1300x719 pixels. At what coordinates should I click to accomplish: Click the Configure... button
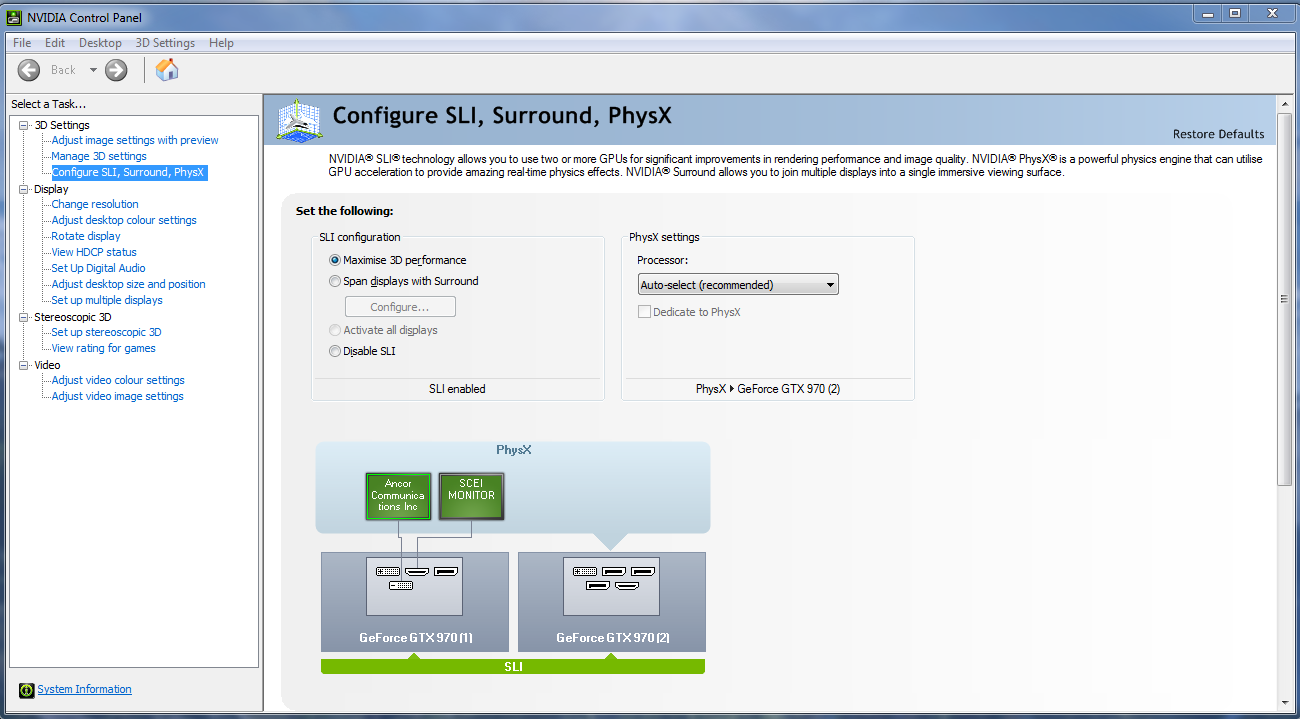(x=400, y=307)
